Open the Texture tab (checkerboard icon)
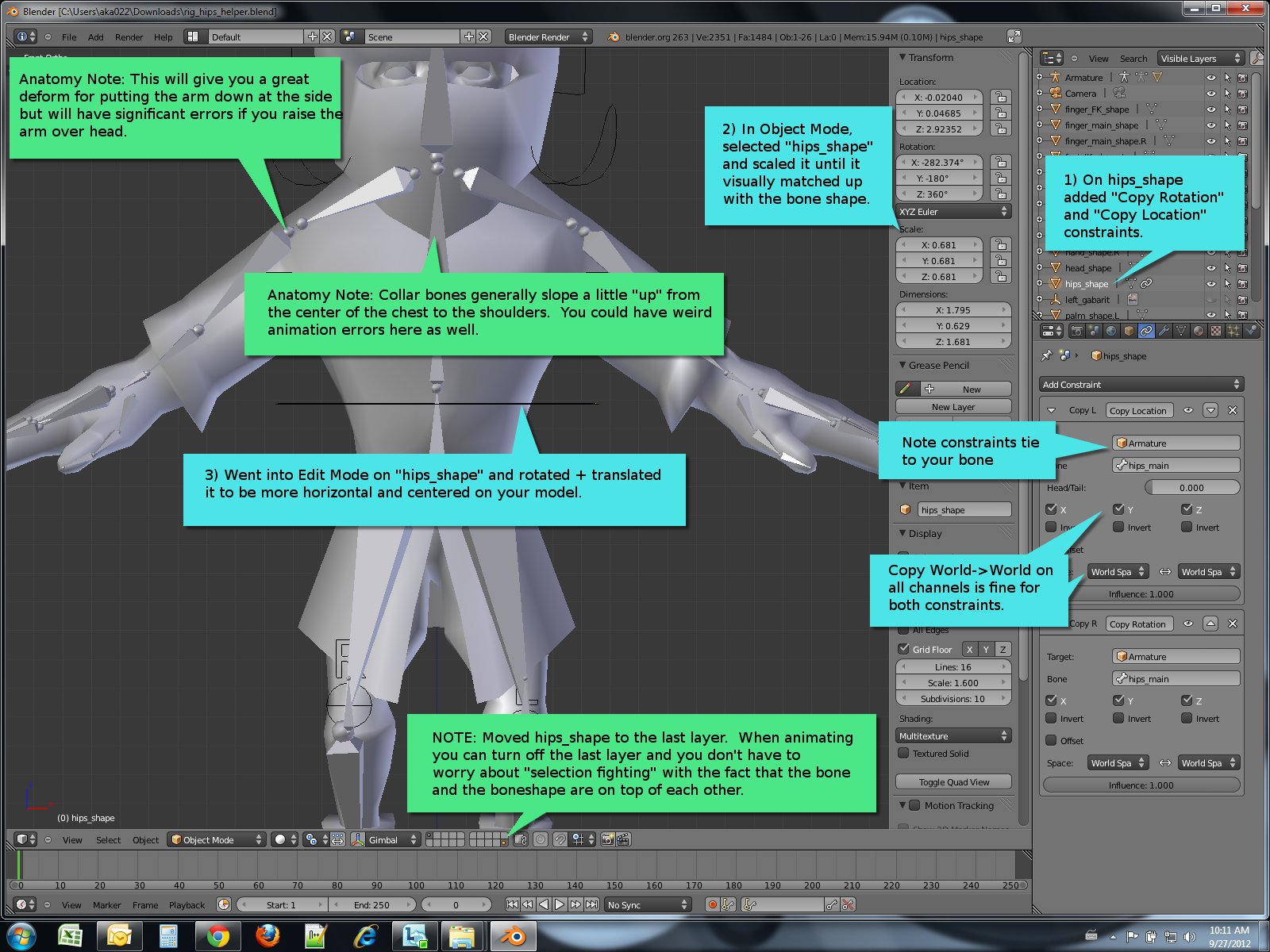The image size is (1270, 952). 1216,331
